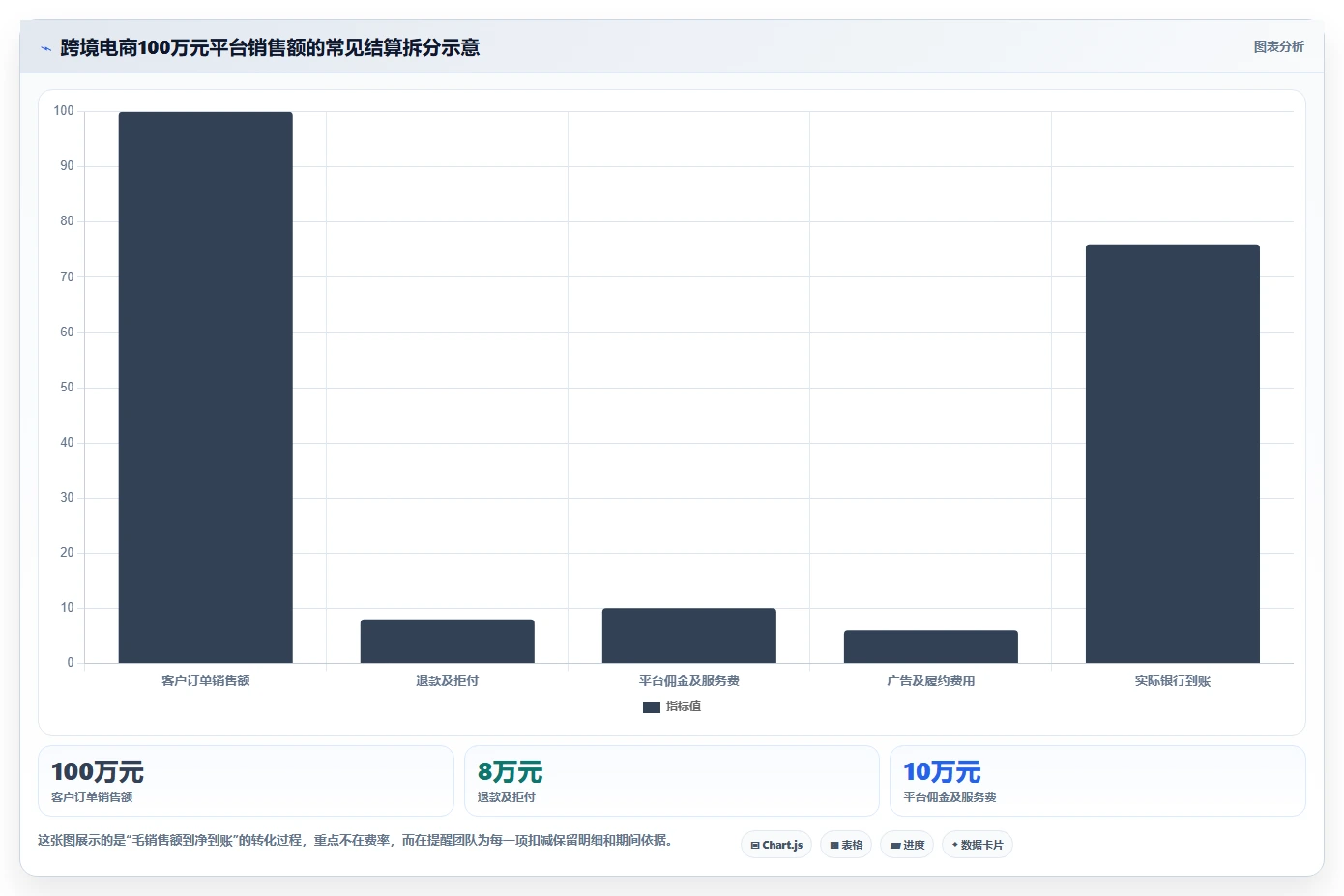Image resolution: width=1344 pixels, height=896 pixels.
Task: Click the 广告及履约费用 bar in the chart
Action: pyautogui.click(x=931, y=647)
